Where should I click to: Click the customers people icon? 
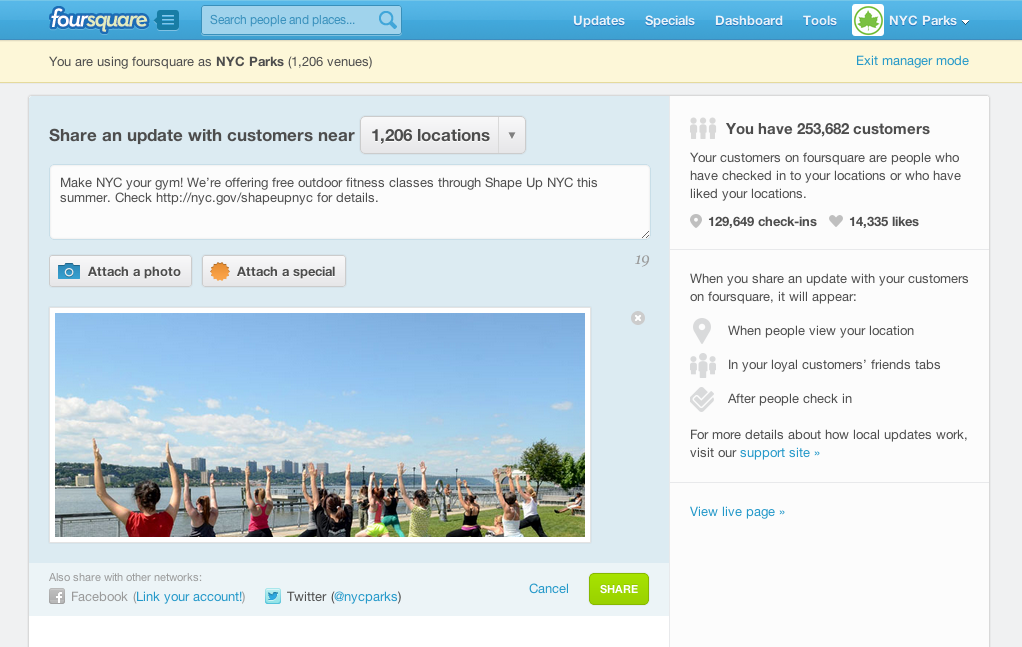click(x=703, y=128)
